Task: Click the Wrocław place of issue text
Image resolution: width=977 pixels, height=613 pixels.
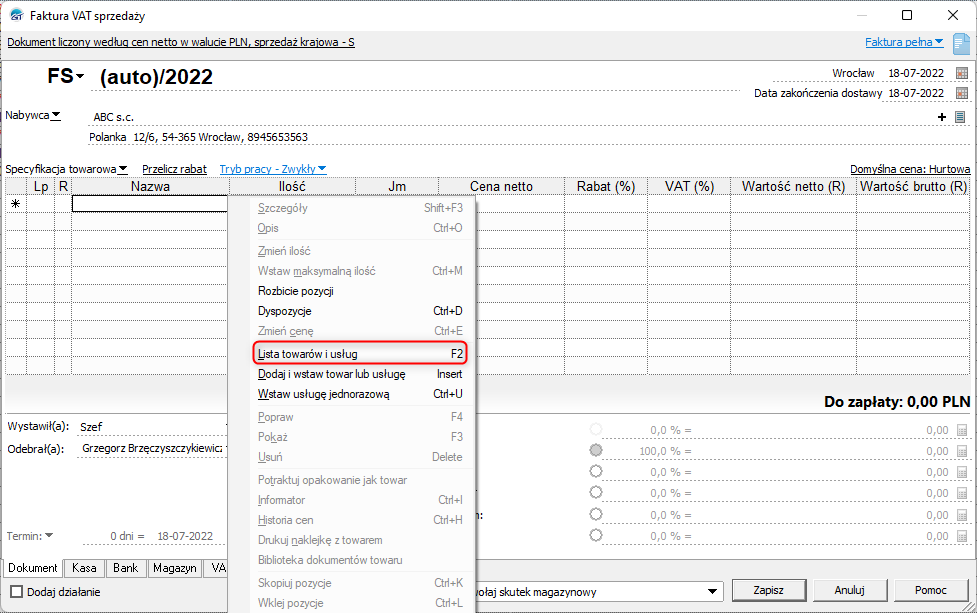Action: tap(853, 74)
